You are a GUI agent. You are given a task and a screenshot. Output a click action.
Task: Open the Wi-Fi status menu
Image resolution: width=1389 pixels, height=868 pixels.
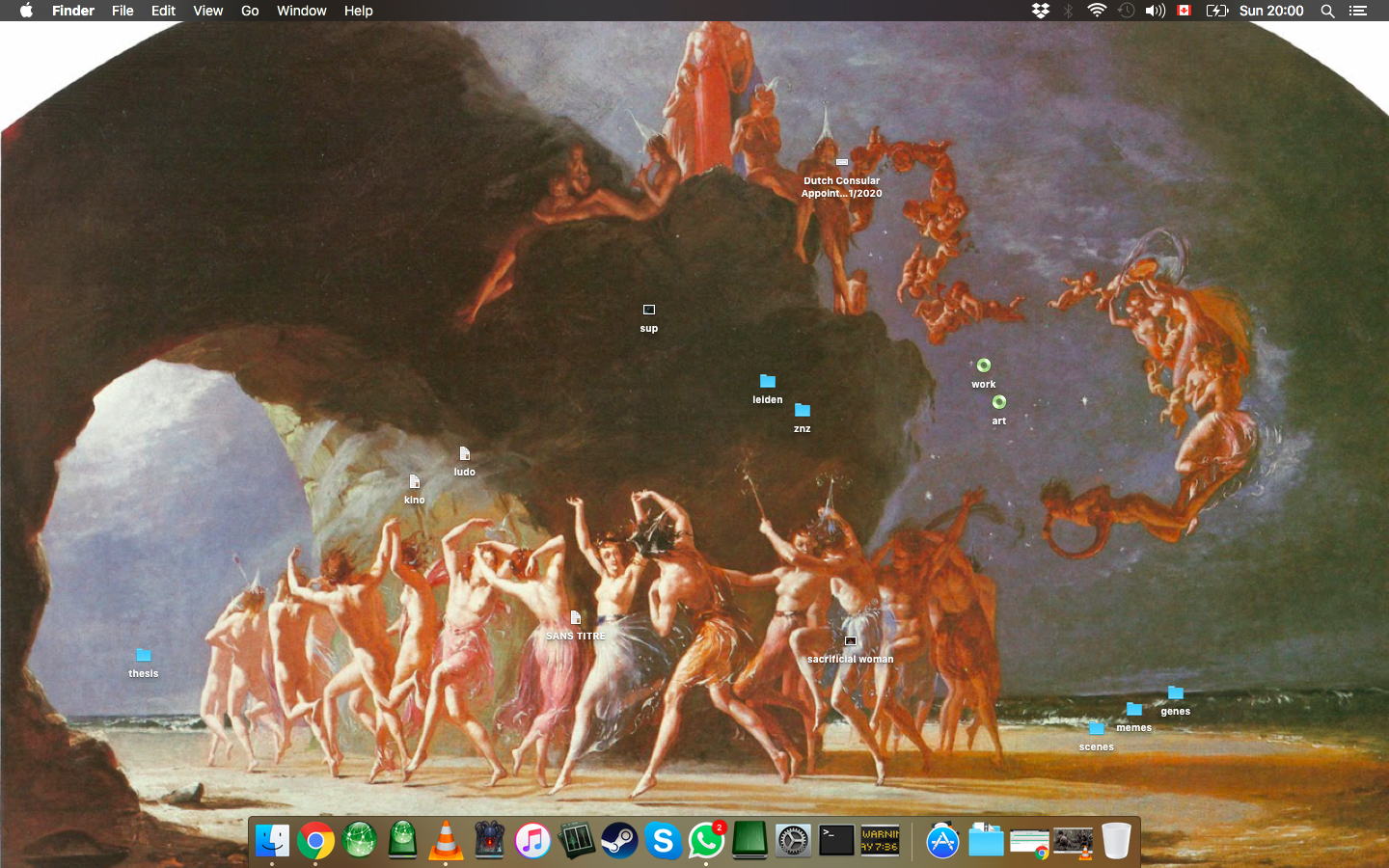[x=1097, y=11]
